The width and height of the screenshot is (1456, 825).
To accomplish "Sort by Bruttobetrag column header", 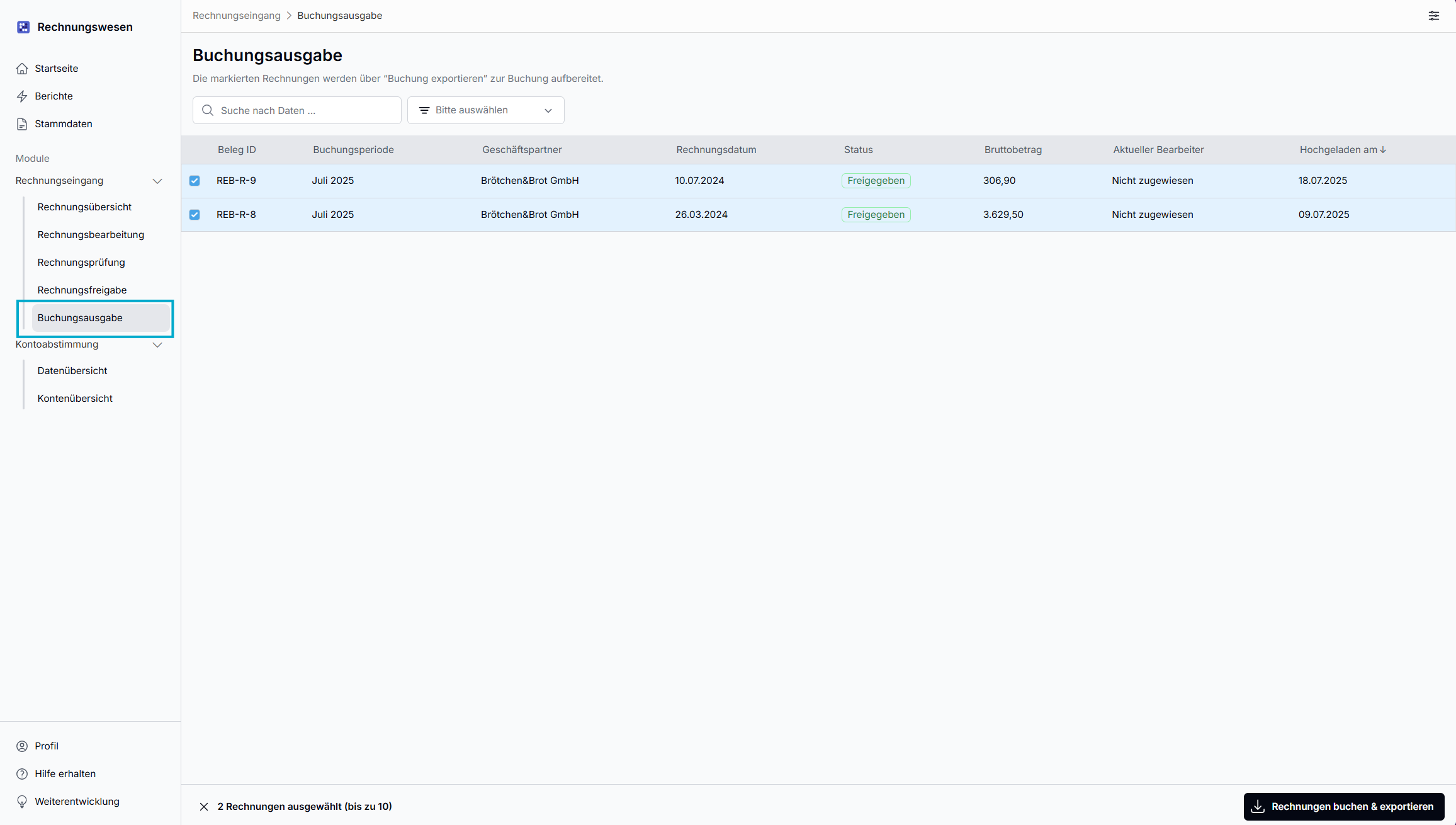I will coord(1013,150).
